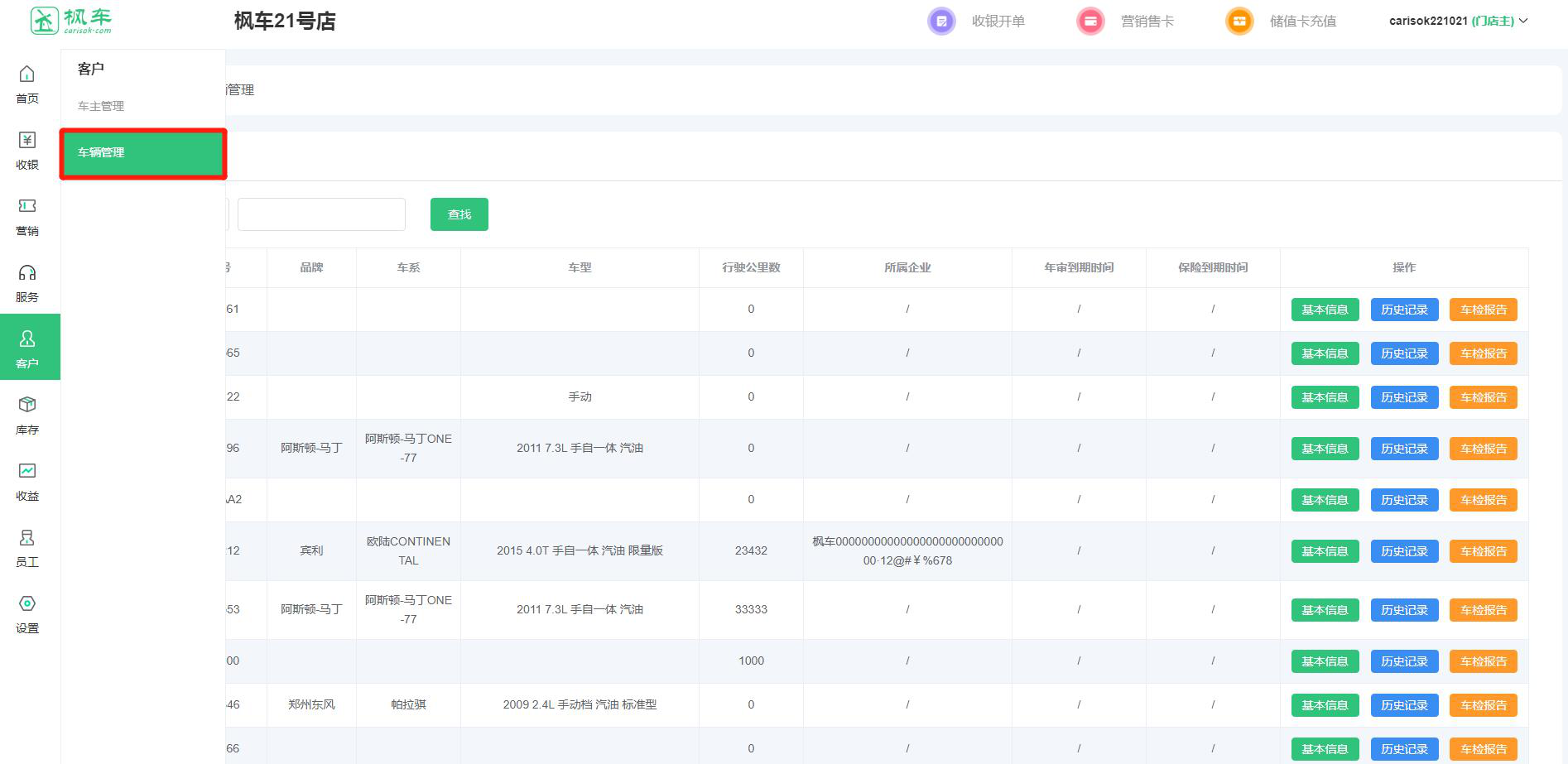Click 车检报告 for the 宾利 row
This screenshot has height=764, width=1568.
coord(1484,551)
